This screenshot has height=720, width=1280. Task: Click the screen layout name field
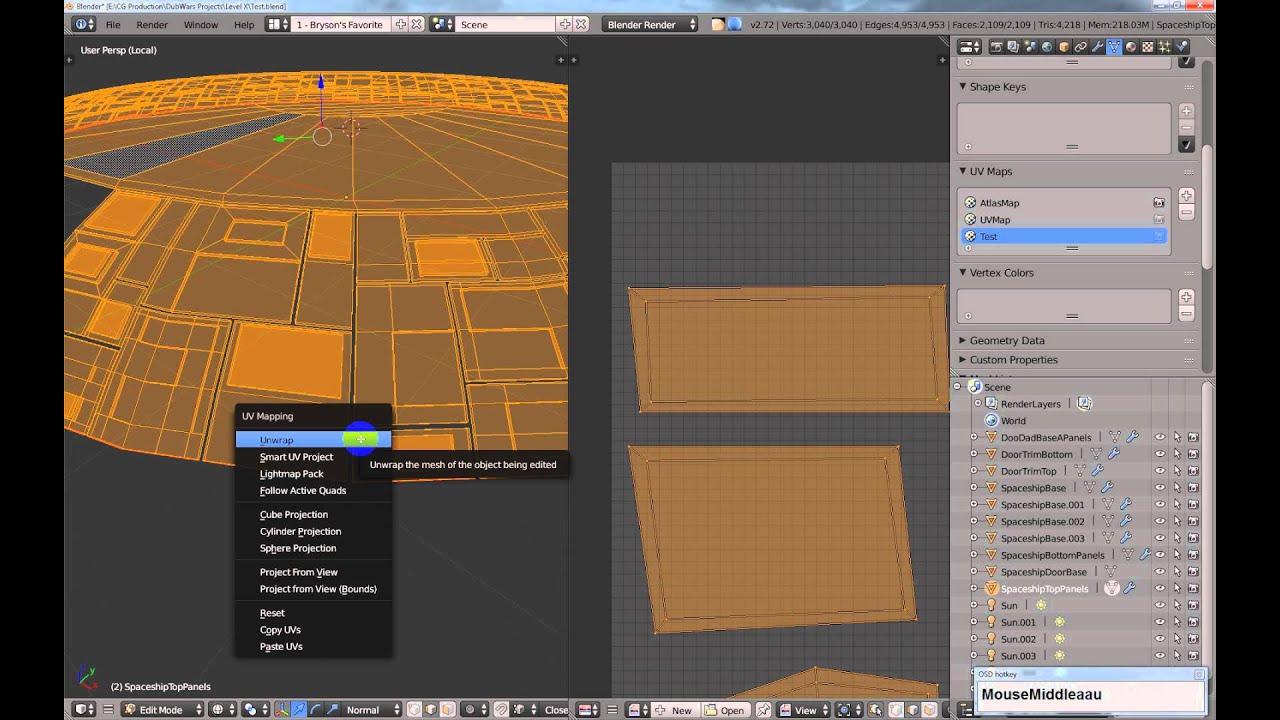(340, 24)
